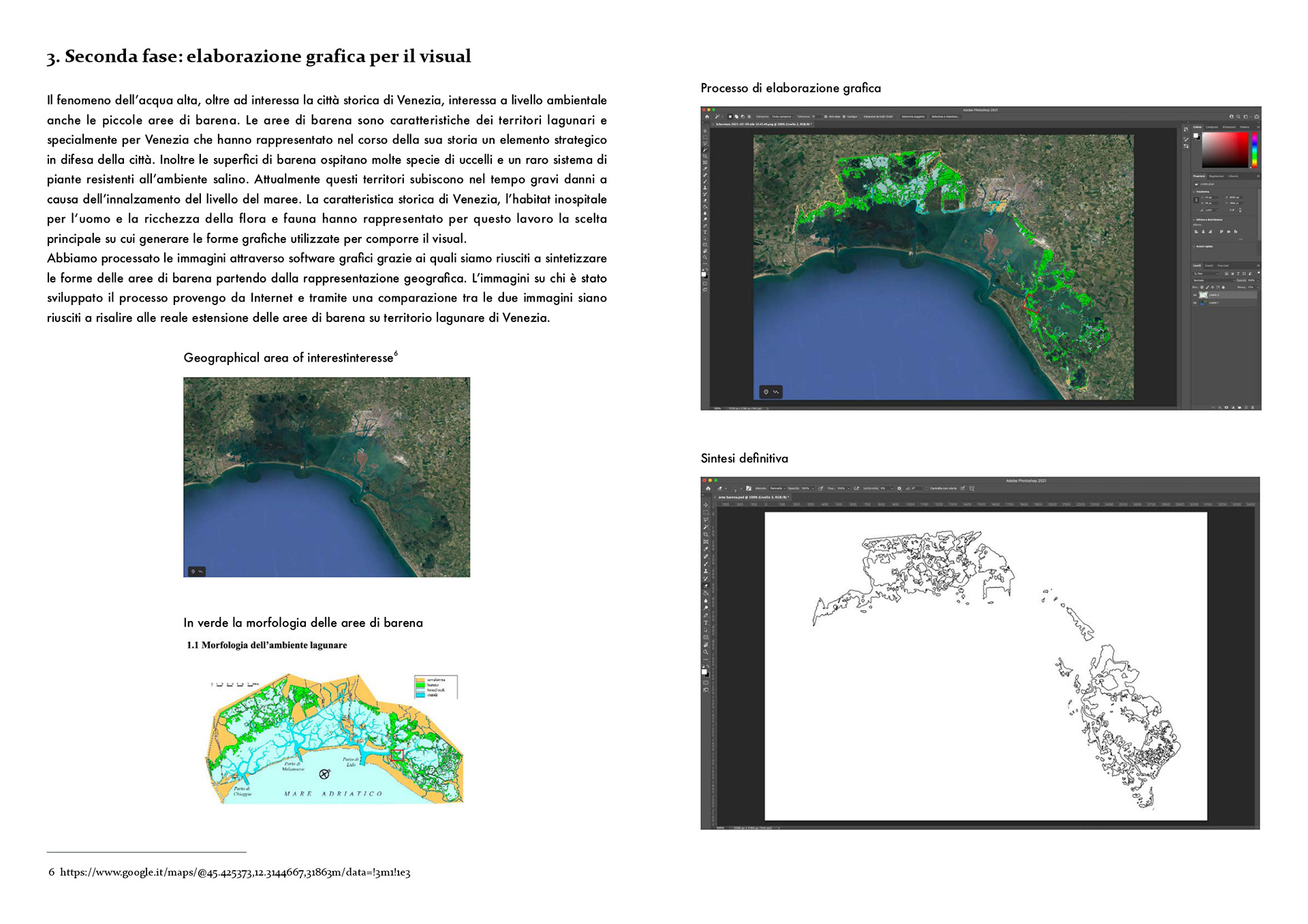
Task: Select the Clone Stamp tool in upper Photoshop screenshot
Action: pos(705,188)
